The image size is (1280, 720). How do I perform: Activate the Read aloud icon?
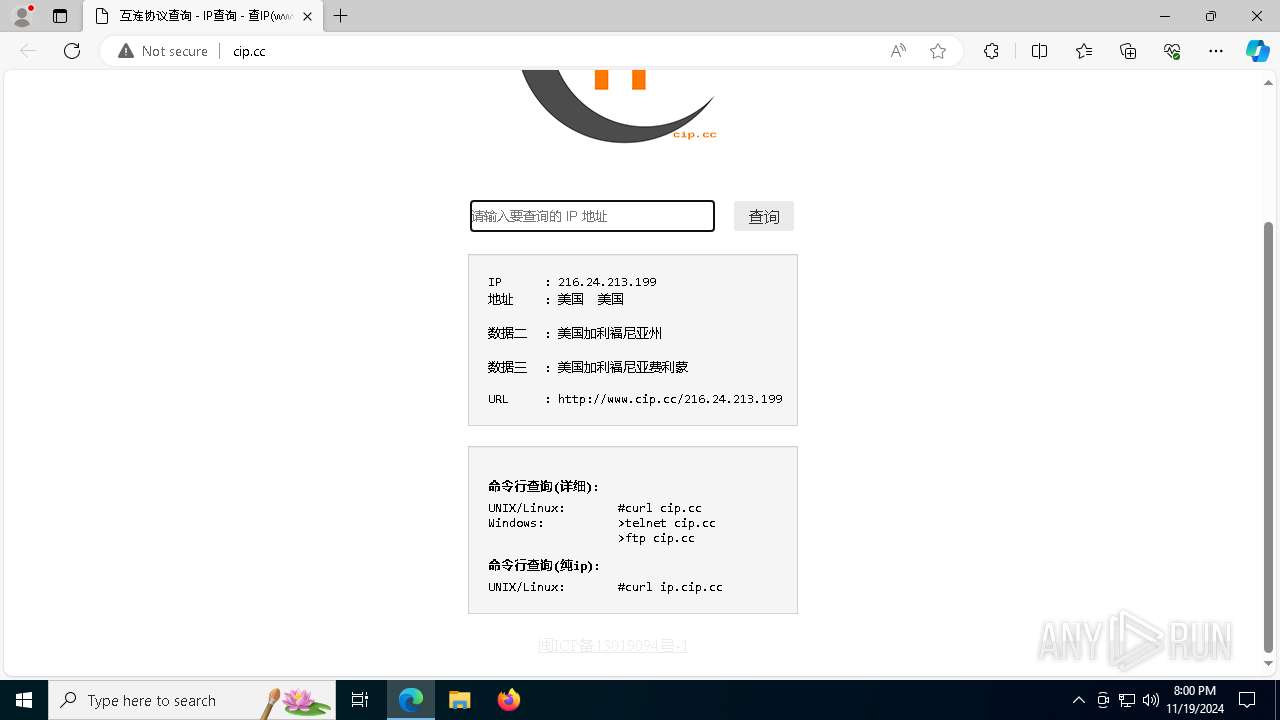click(898, 51)
